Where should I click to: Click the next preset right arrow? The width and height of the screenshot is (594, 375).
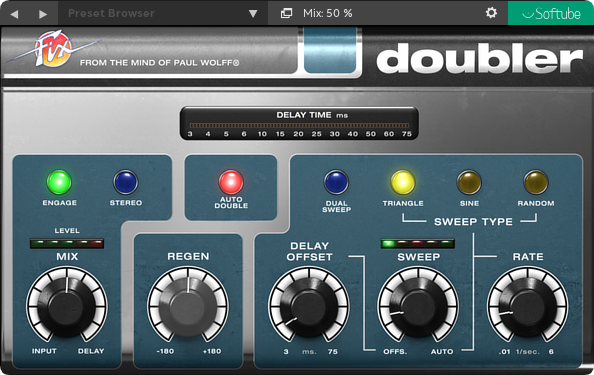(x=43, y=14)
